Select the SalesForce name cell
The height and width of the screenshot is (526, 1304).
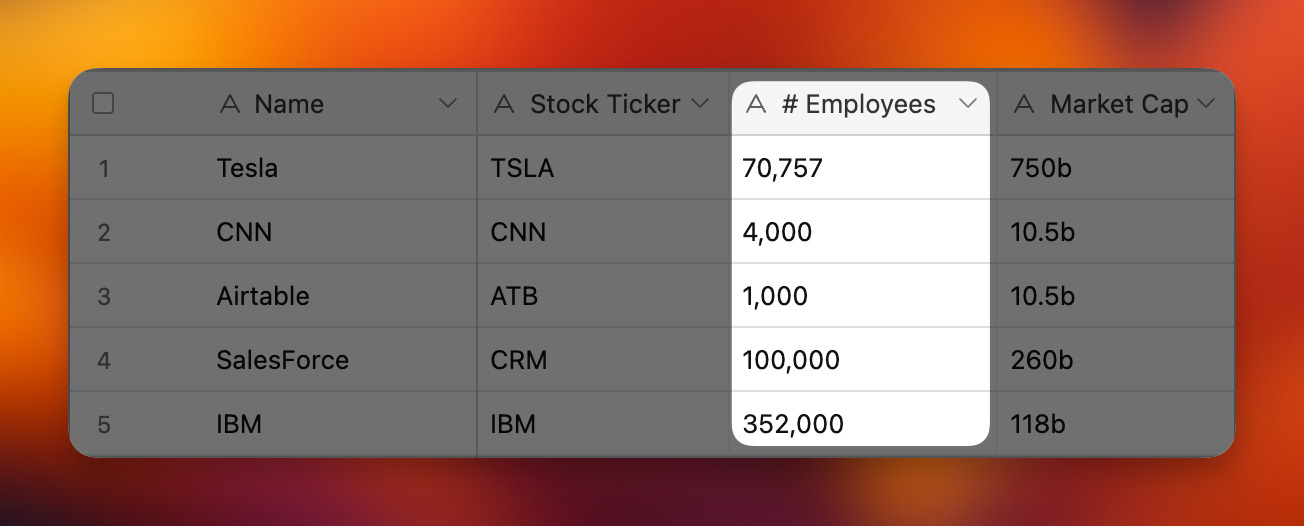[283, 360]
